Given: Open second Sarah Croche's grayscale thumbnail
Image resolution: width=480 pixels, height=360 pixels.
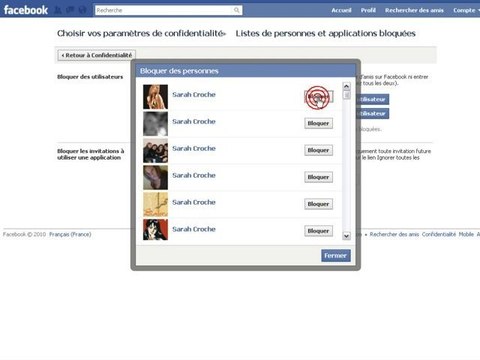Looking at the screenshot, I should pos(155,124).
